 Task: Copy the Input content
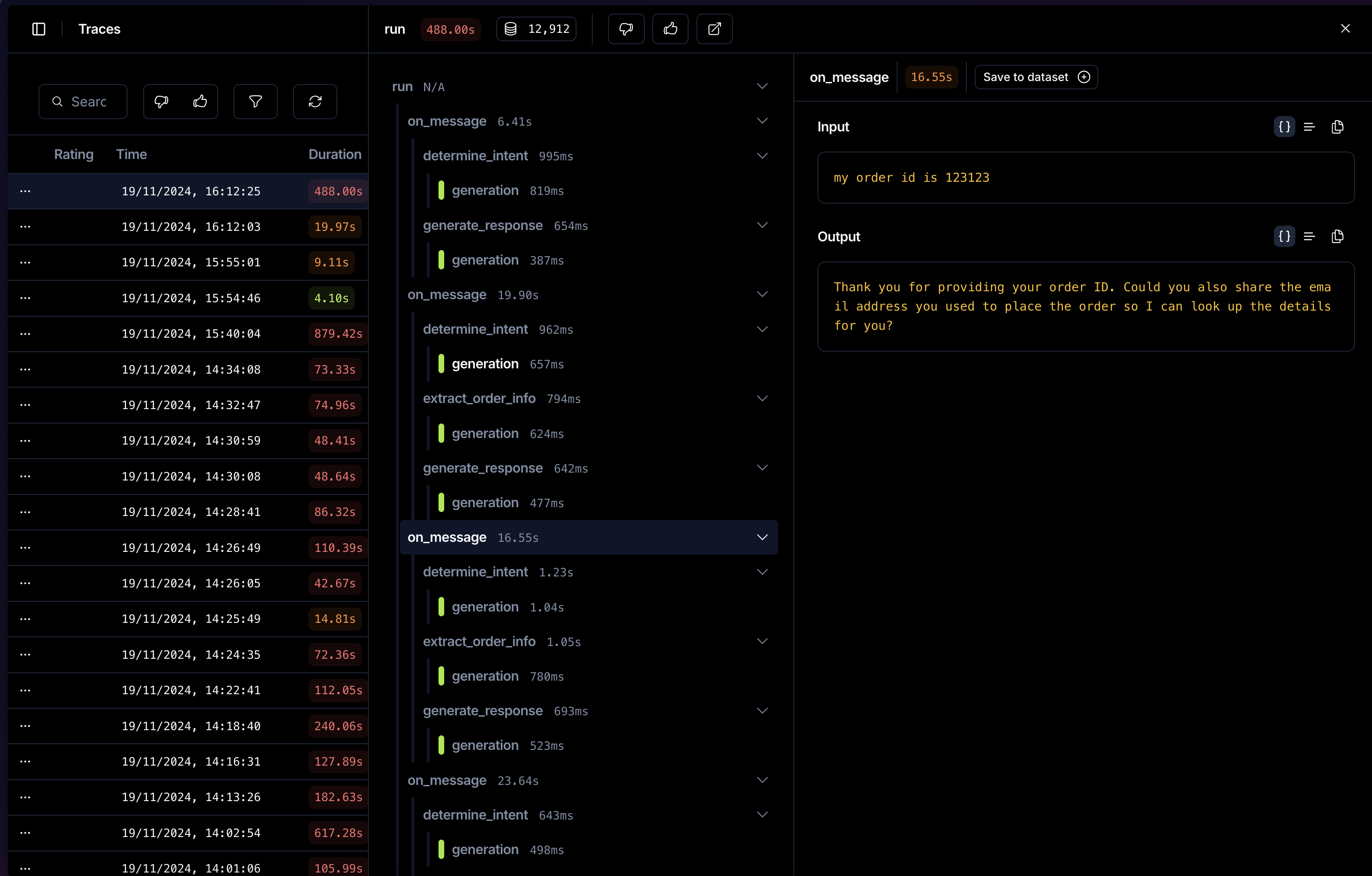tap(1337, 127)
